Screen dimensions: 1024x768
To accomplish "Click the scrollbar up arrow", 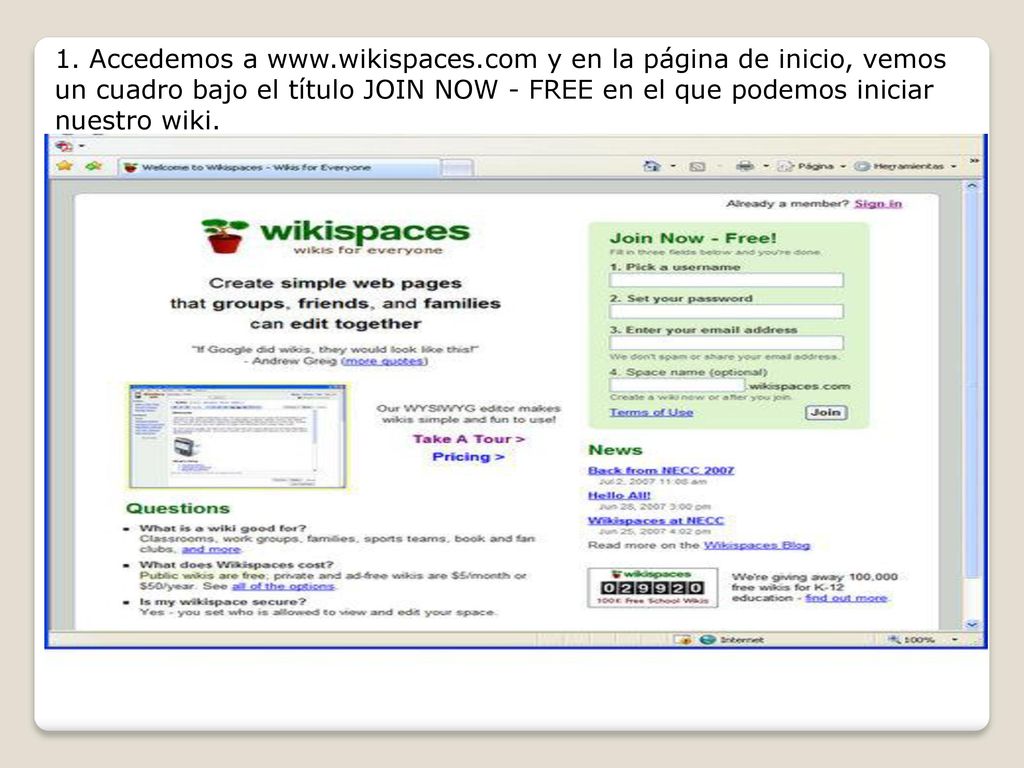I will tap(972, 186).
